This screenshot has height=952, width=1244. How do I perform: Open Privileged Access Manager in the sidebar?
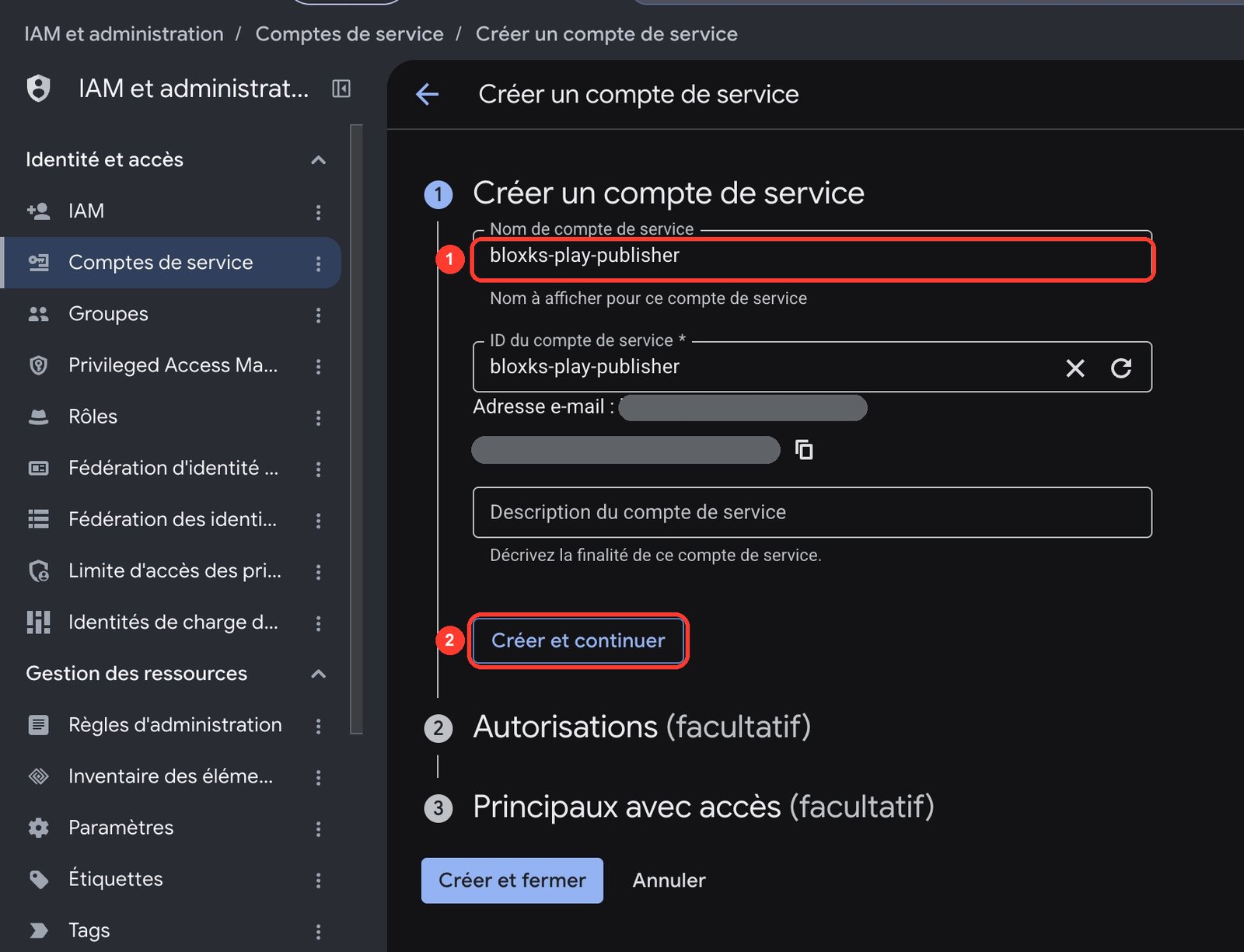click(x=171, y=365)
